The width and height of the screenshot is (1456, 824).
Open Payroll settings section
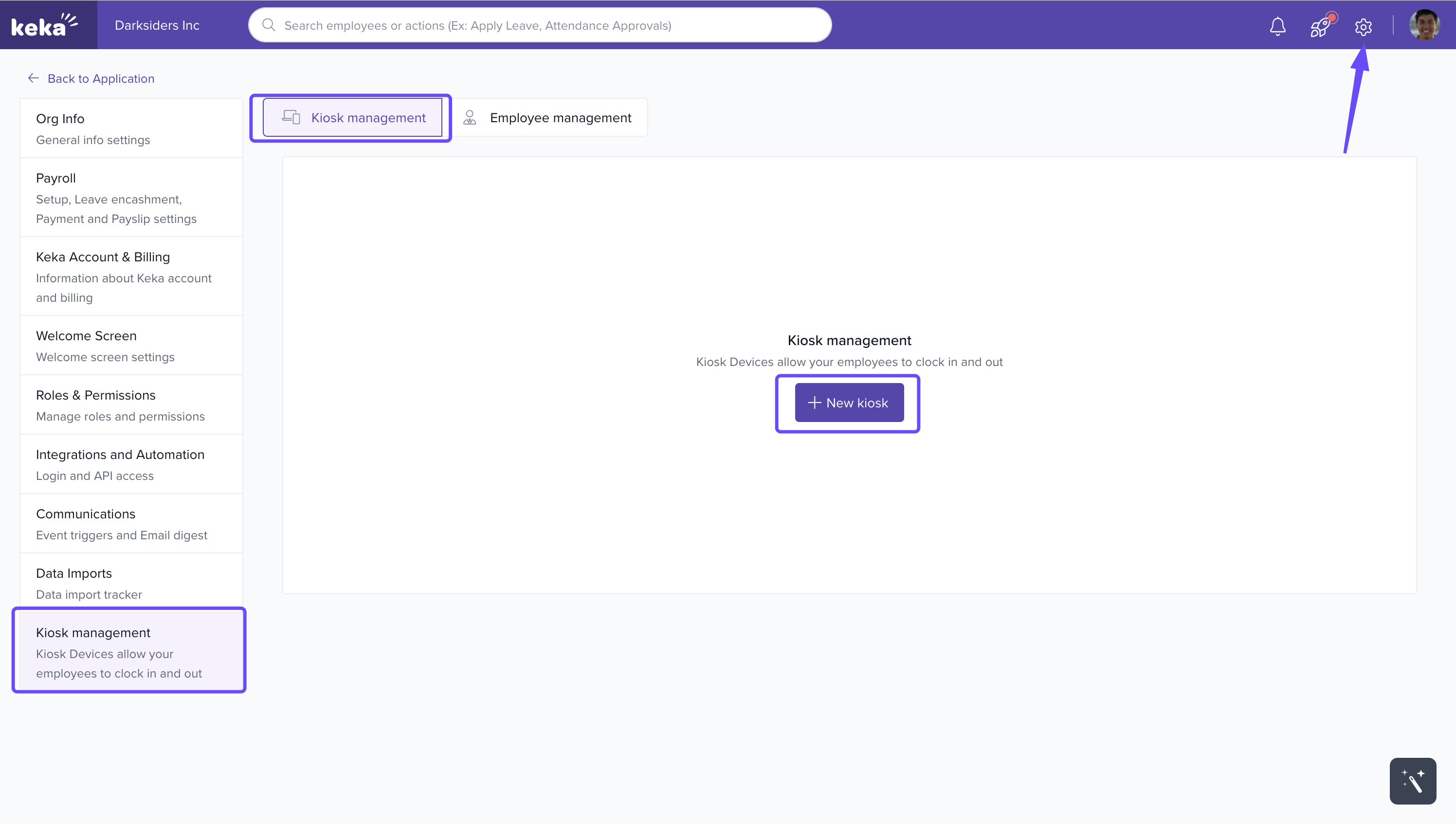pyautogui.click(x=131, y=198)
